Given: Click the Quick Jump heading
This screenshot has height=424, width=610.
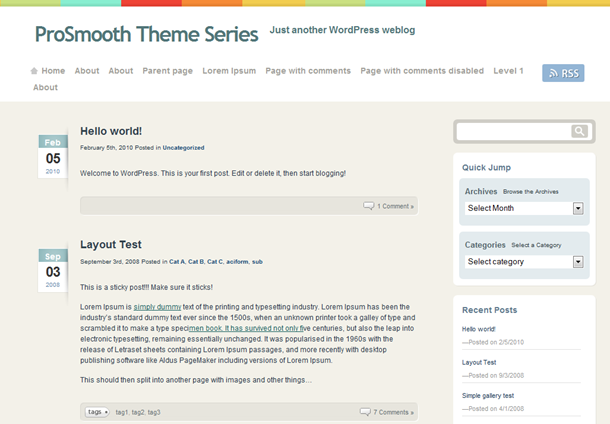Looking at the screenshot, I should [x=486, y=168].
